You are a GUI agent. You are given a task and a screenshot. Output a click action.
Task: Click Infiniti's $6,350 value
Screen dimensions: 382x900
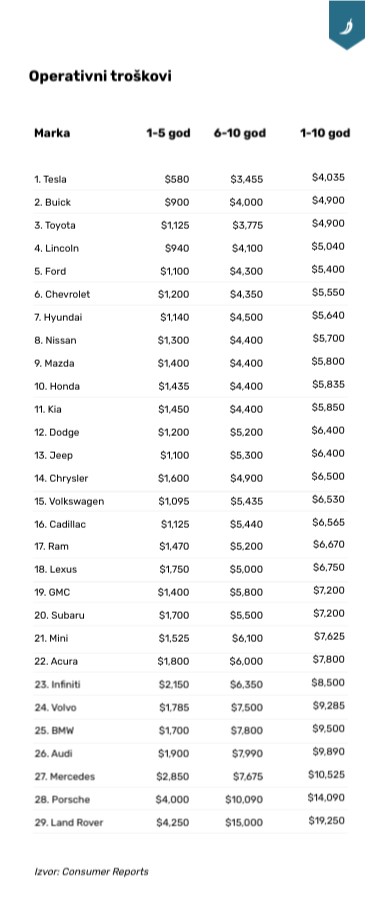click(247, 684)
